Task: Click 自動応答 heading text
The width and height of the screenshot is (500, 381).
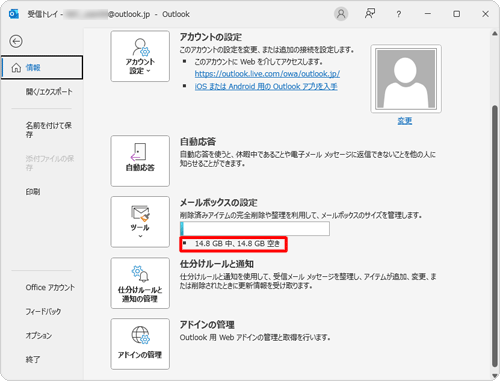Action: pos(198,142)
